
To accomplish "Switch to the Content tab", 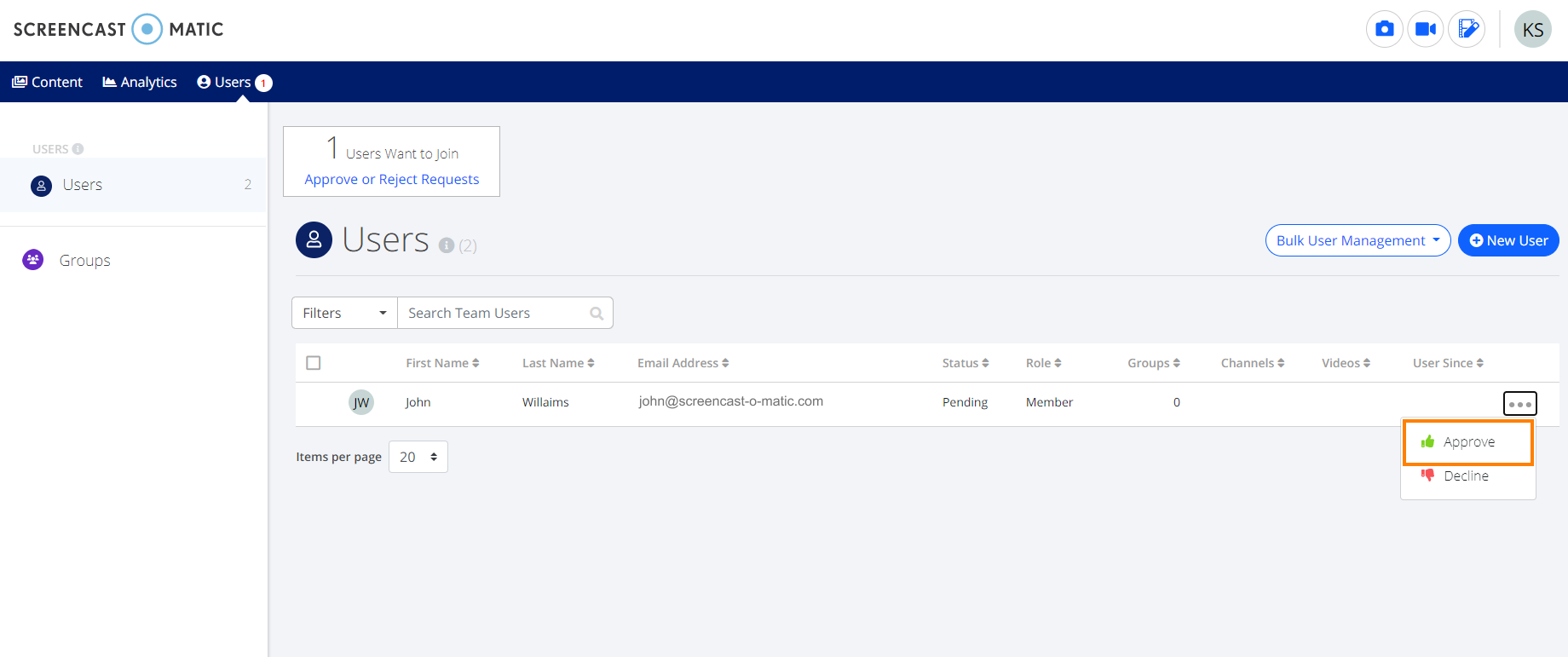I will click(47, 82).
